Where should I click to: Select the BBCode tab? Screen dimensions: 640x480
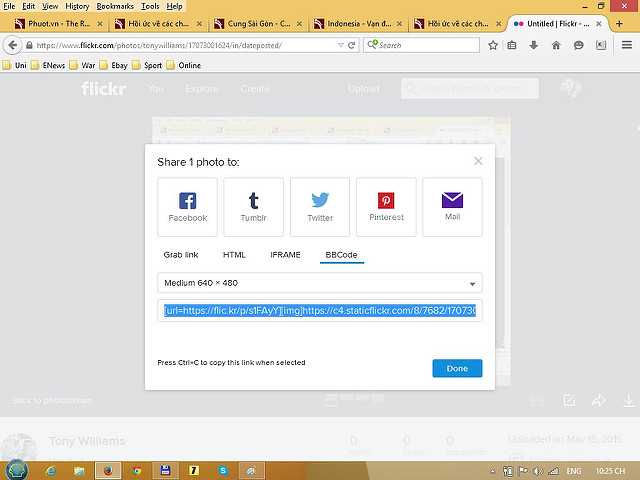341,255
